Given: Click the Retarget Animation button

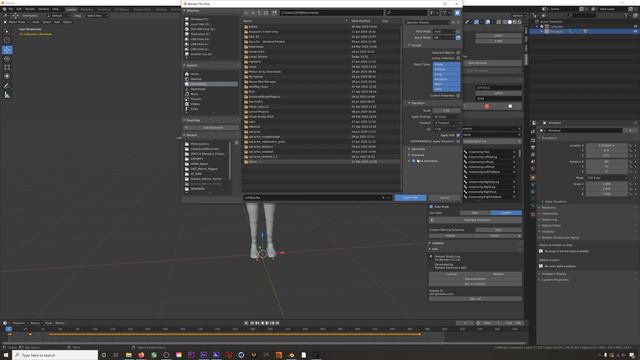Looking at the screenshot, I should click(x=477, y=220).
